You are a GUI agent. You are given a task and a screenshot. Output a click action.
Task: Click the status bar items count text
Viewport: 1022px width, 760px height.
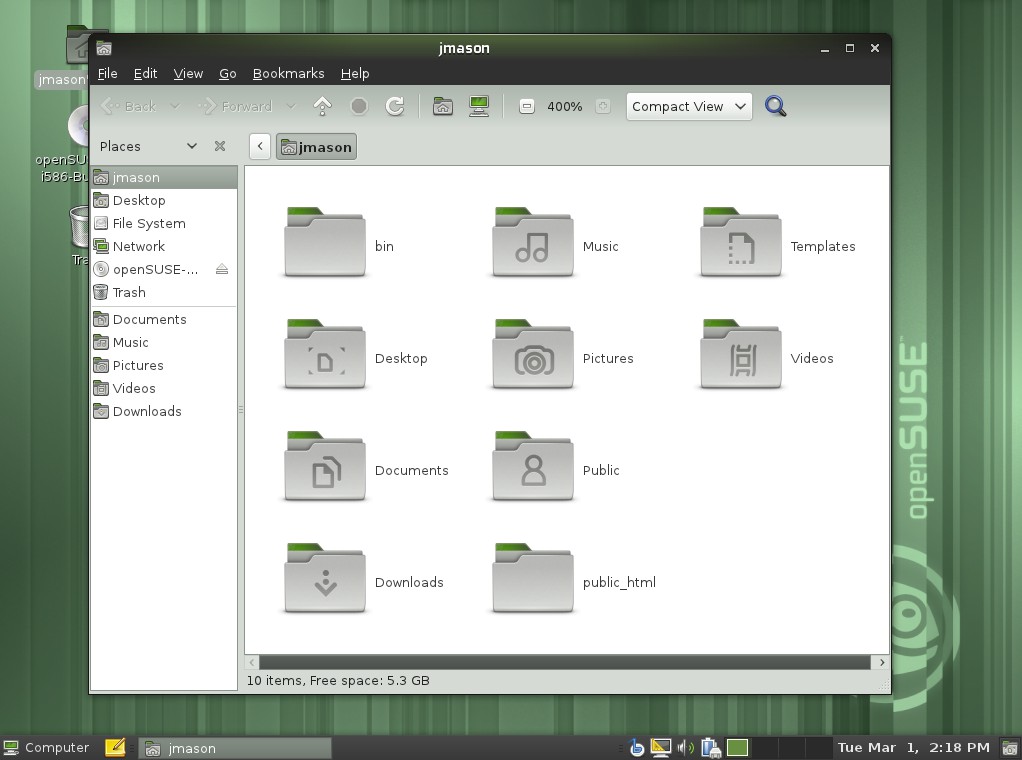tap(338, 680)
